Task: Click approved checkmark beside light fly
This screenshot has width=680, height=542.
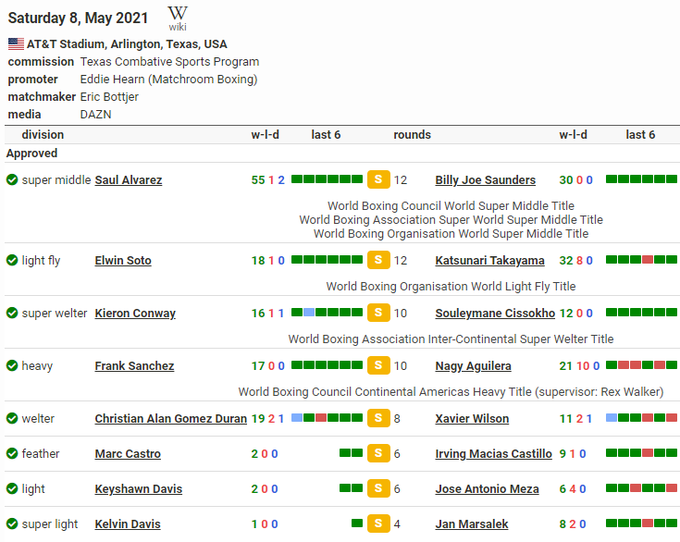Action: pos(12,260)
